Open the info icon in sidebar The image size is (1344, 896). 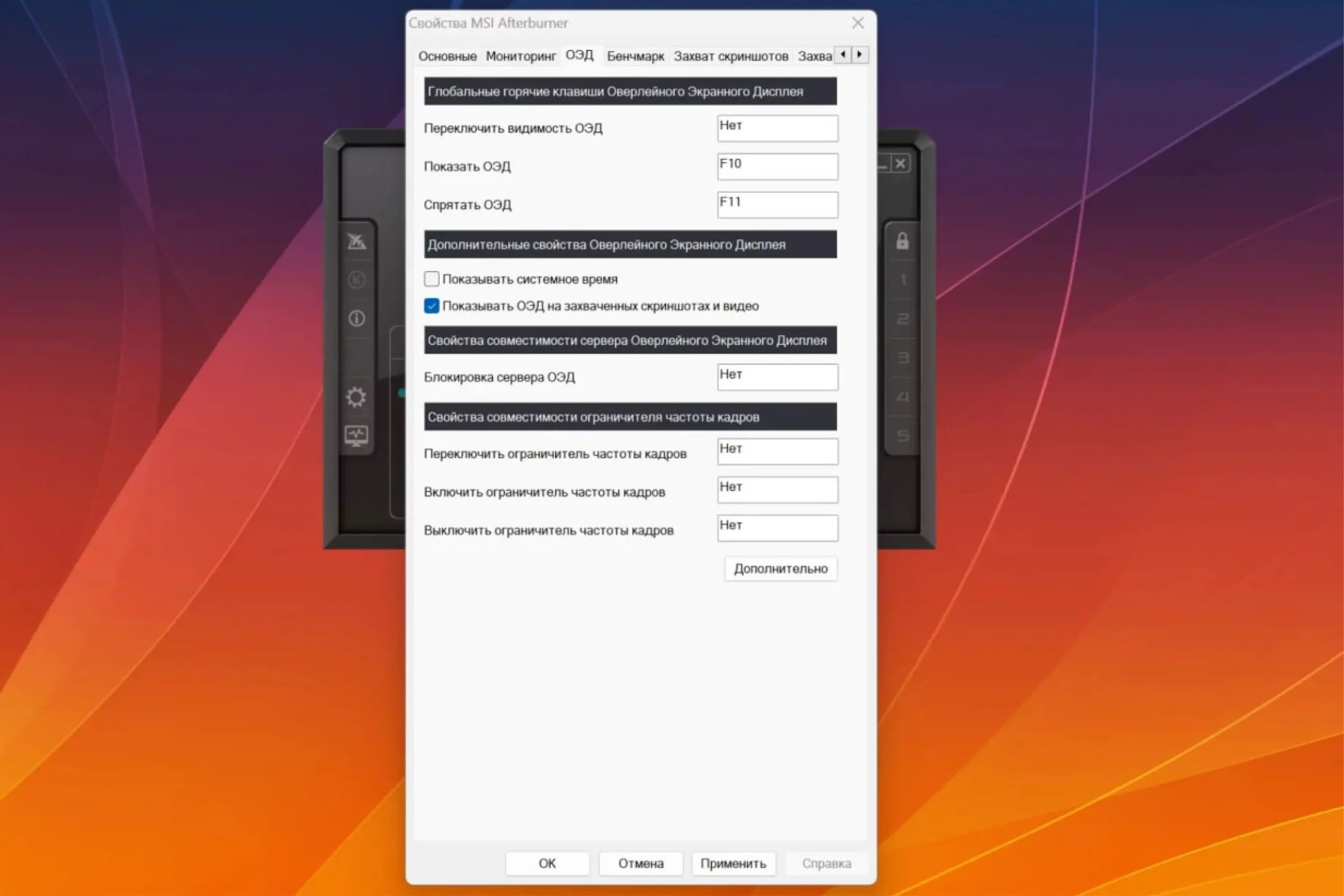point(356,318)
